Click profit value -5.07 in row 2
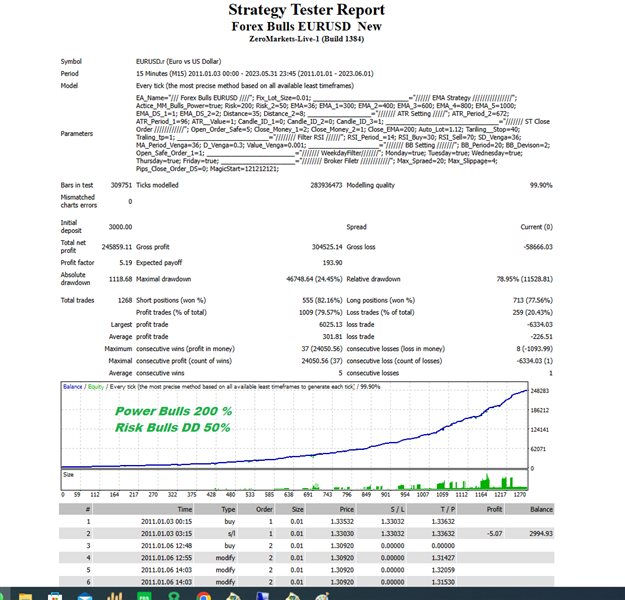Screen dimensions: 625x600 [495, 533]
